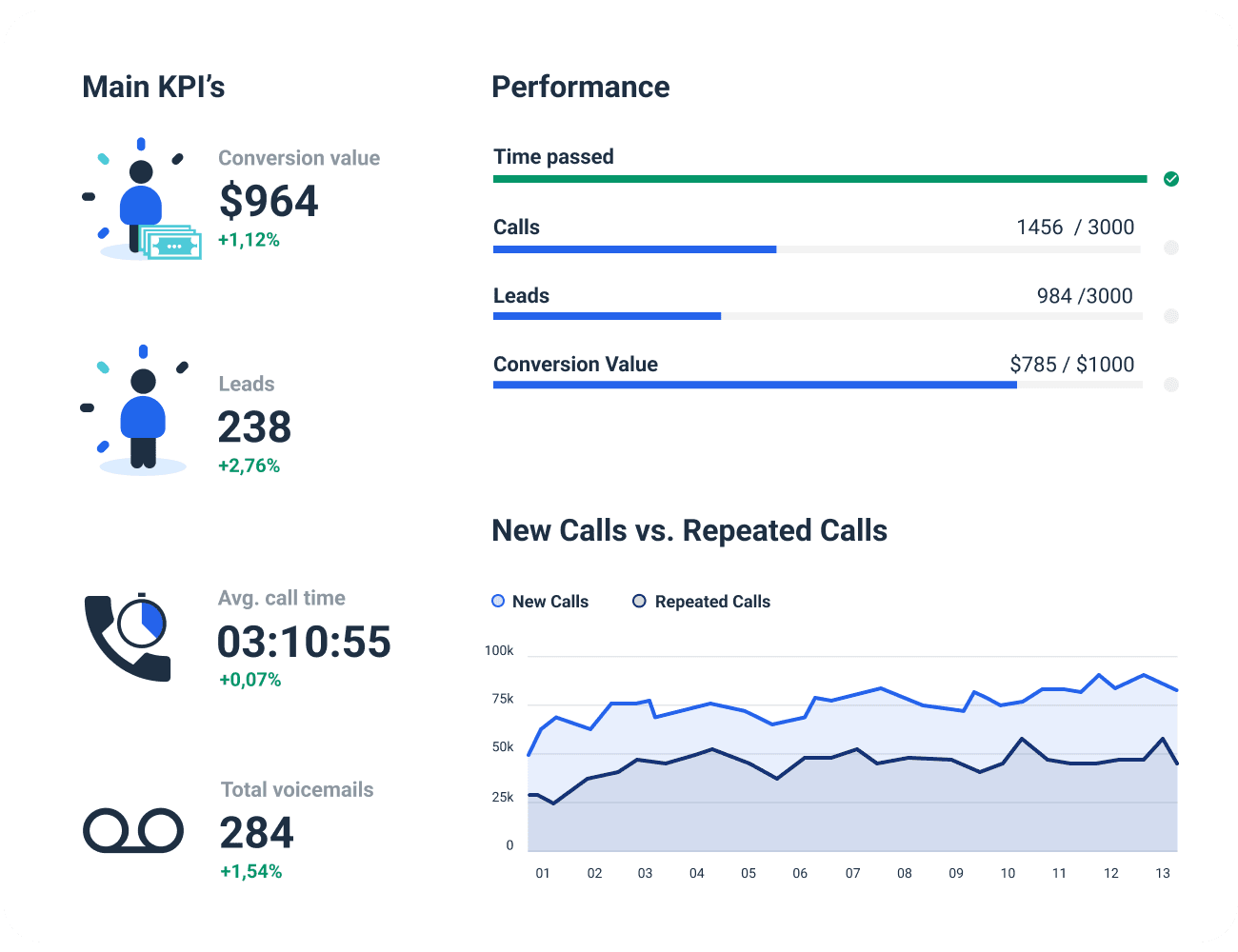Enable the status dot next to Conversion Value bar
This screenshot has width=1238, height=952.
(1171, 385)
